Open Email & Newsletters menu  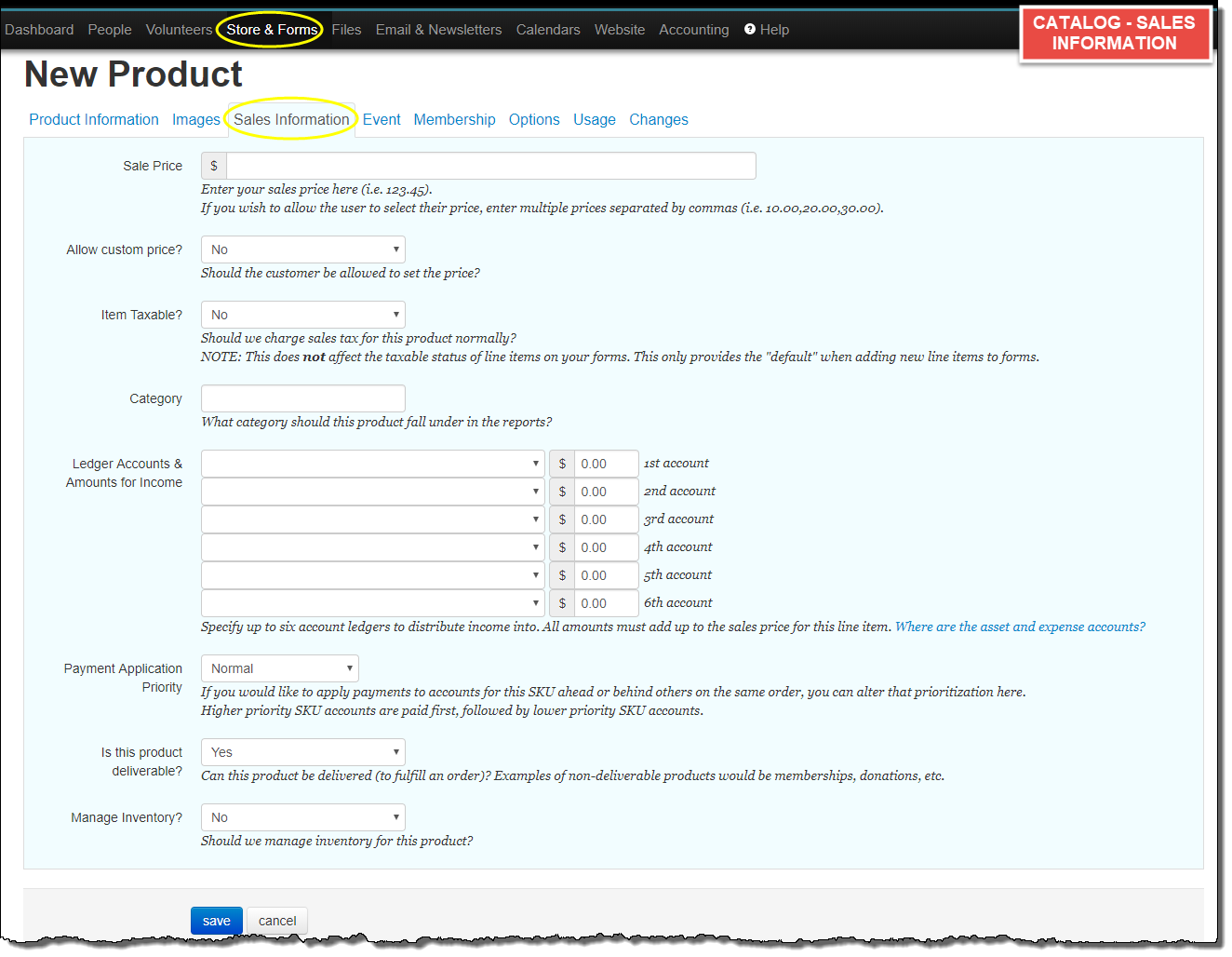438,30
